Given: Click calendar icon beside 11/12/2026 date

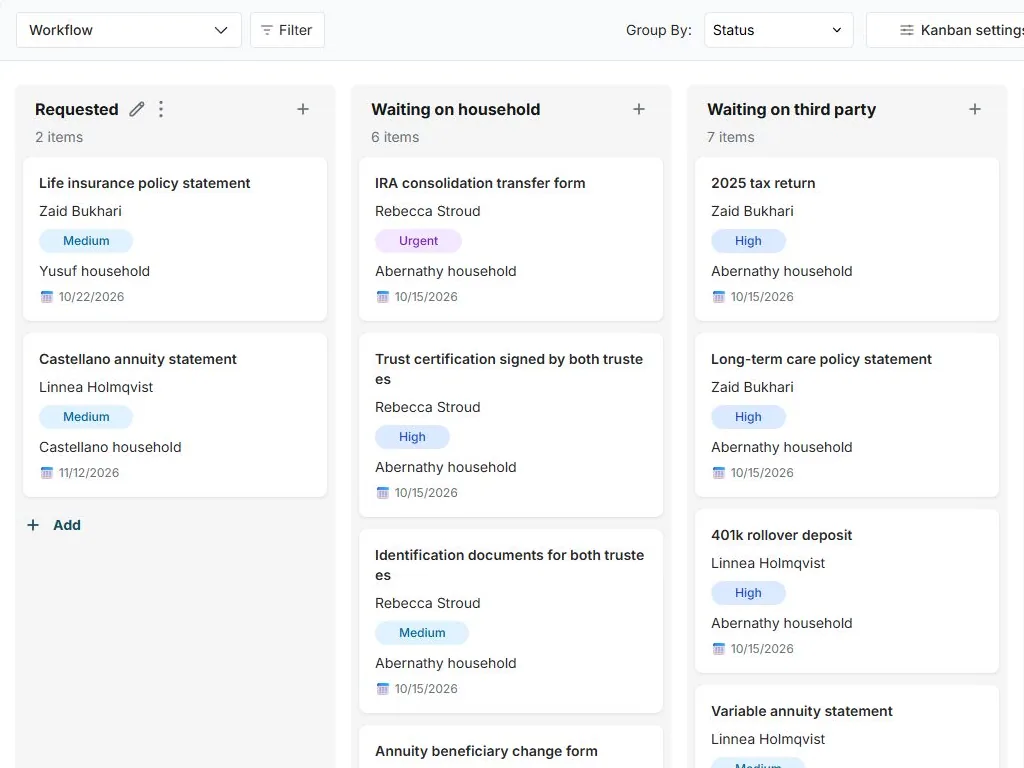Looking at the screenshot, I should [46, 473].
